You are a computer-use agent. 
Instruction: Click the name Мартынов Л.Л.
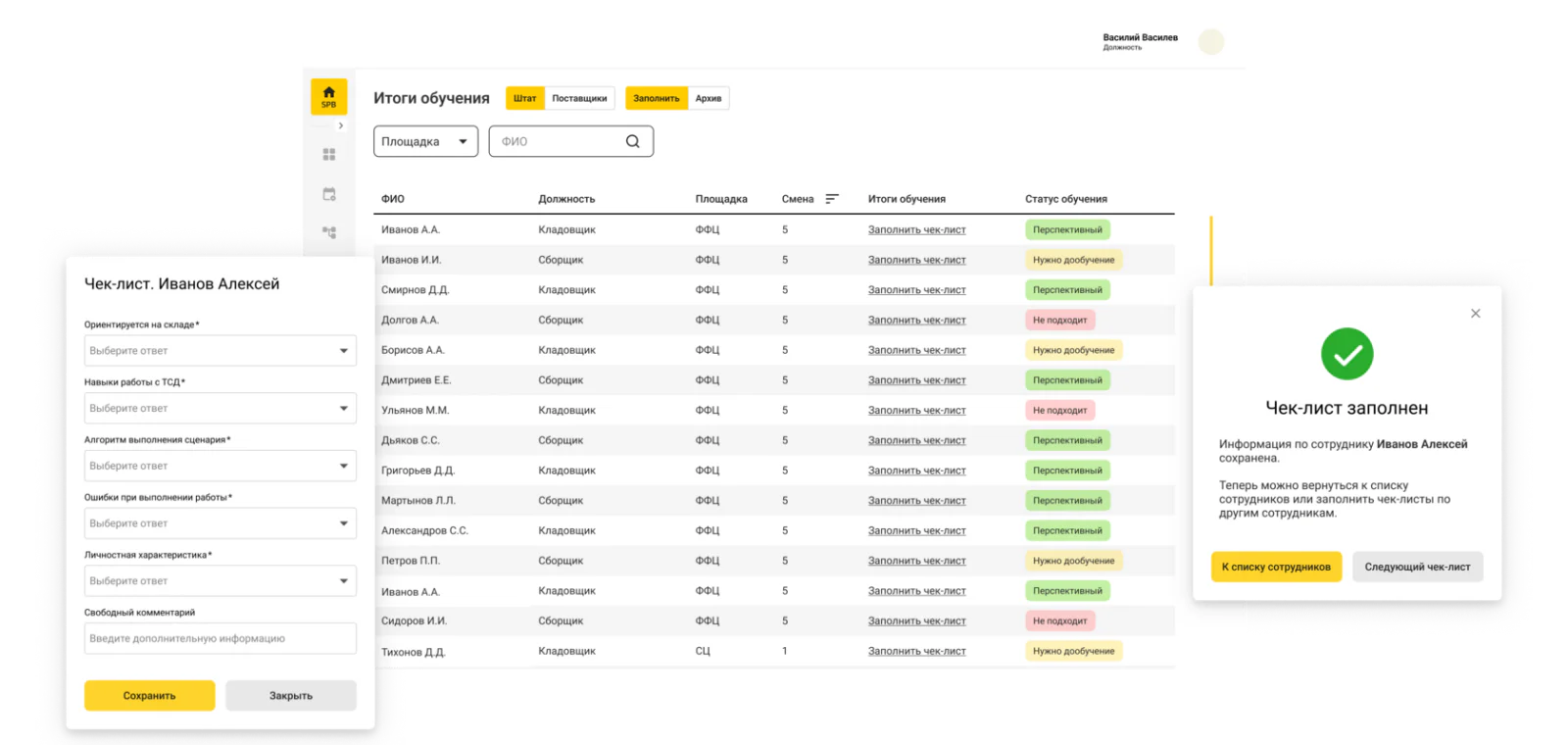click(418, 501)
